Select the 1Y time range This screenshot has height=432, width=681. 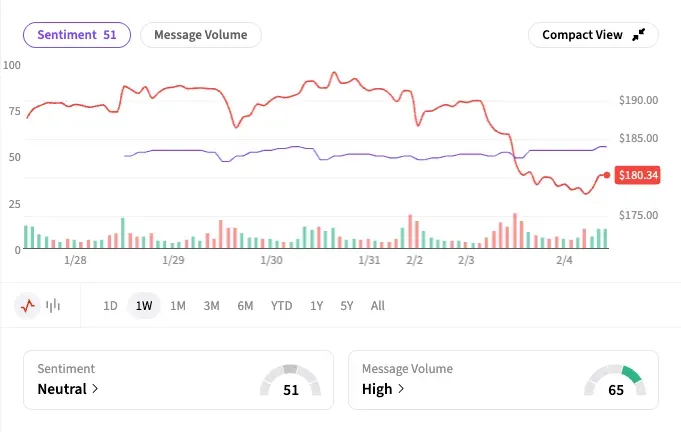316,306
